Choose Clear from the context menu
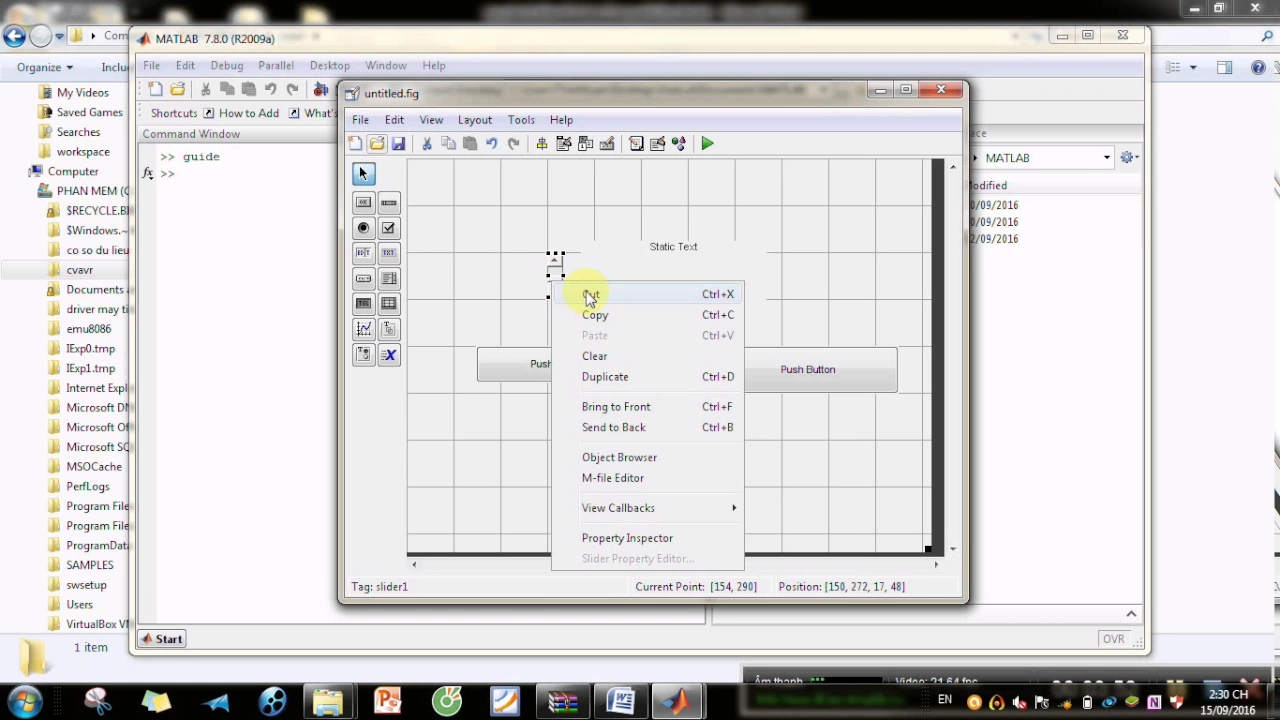The image size is (1280, 720). tap(648, 356)
